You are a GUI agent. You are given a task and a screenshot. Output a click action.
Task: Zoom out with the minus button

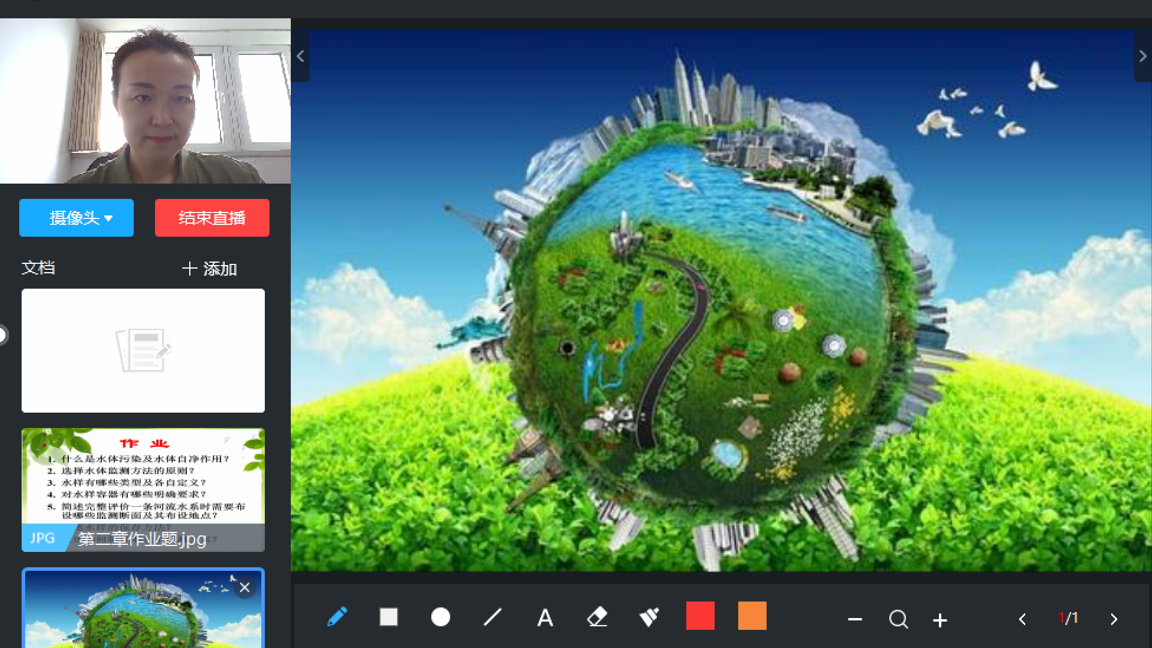tap(855, 620)
